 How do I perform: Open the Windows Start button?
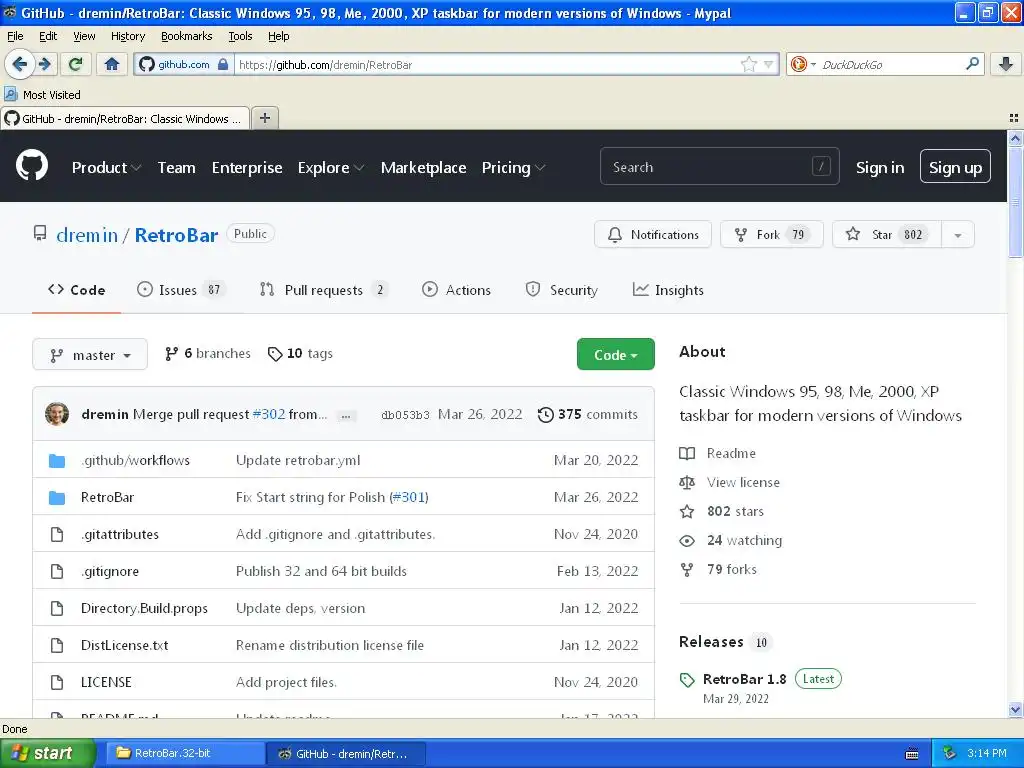click(46, 754)
